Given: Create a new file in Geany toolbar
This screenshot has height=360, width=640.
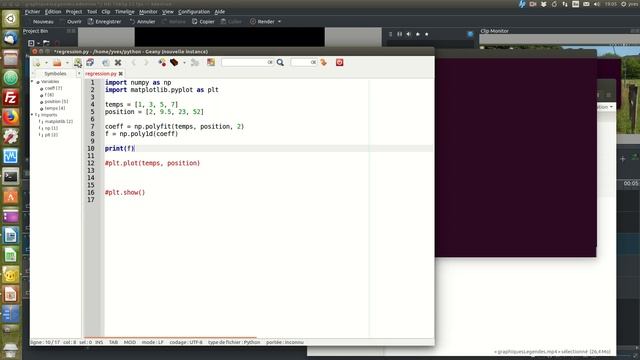Looking at the screenshot, I should click(37, 62).
